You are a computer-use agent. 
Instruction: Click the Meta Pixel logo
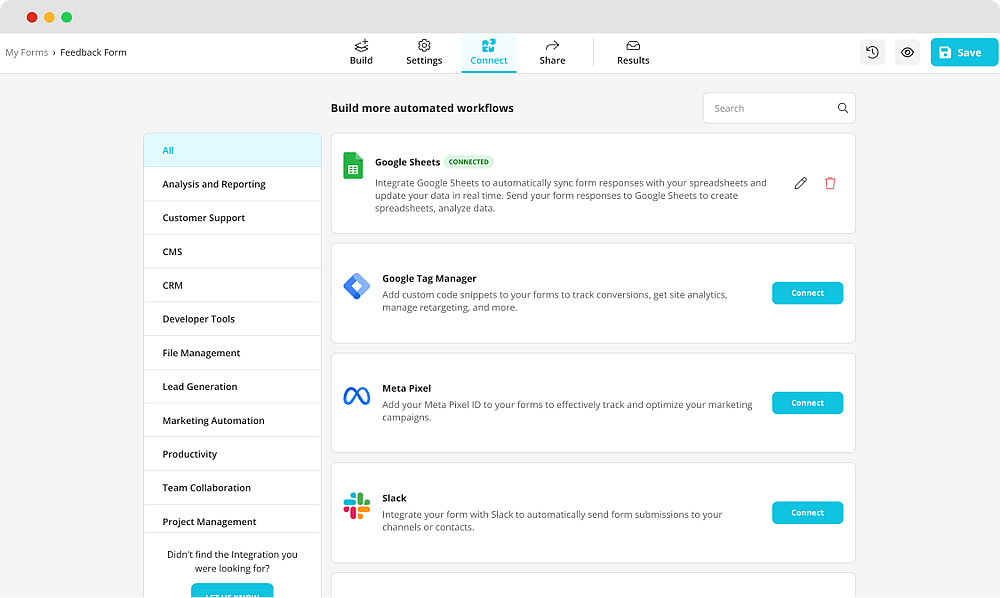point(357,396)
